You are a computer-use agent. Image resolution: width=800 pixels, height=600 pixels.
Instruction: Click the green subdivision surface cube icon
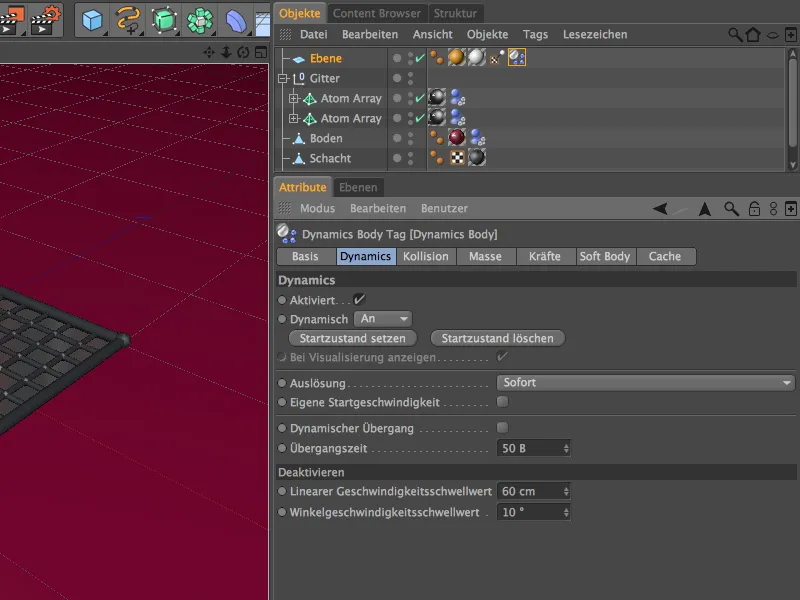(x=164, y=20)
